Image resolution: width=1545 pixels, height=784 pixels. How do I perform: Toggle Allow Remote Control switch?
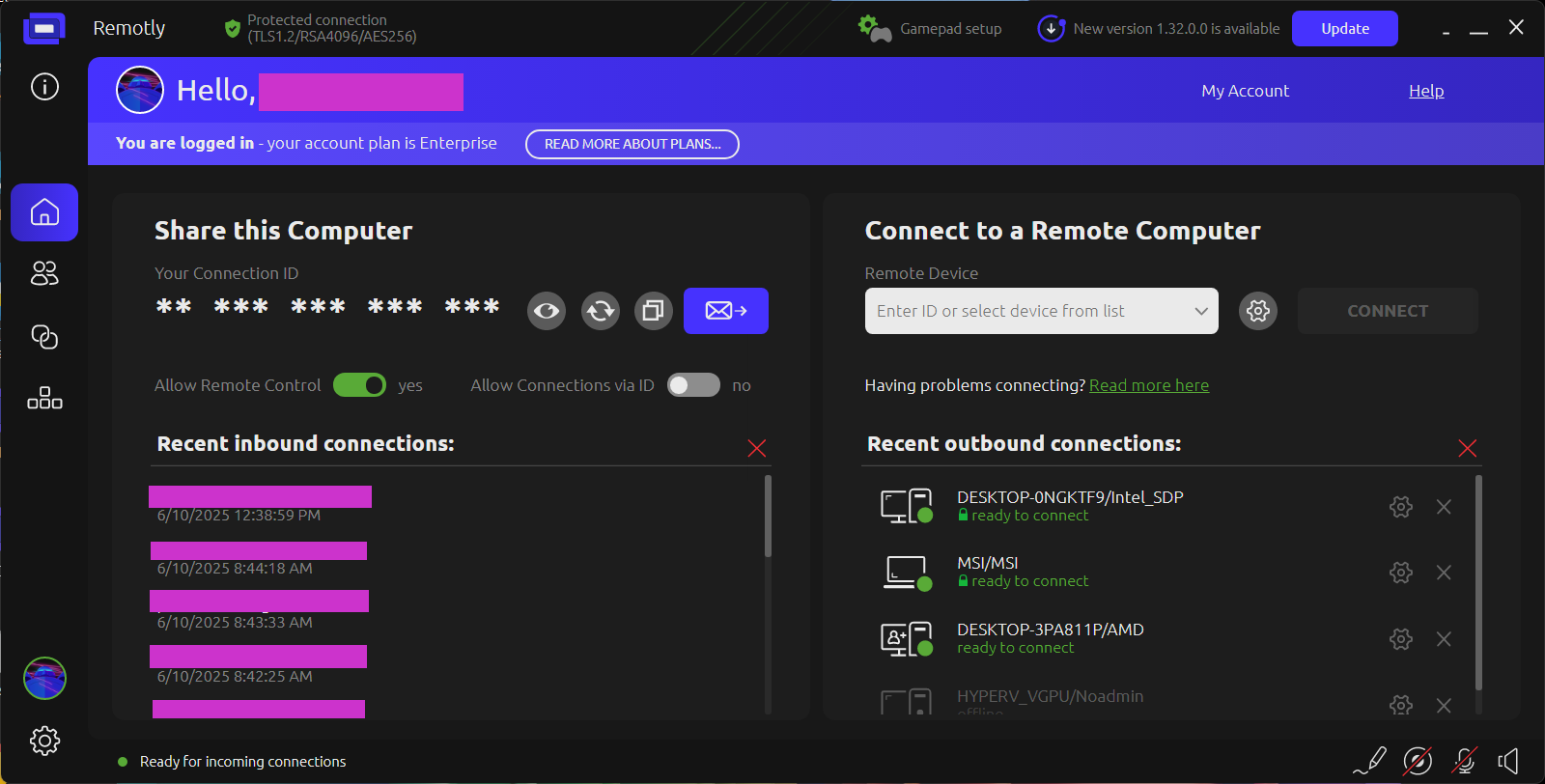(359, 385)
